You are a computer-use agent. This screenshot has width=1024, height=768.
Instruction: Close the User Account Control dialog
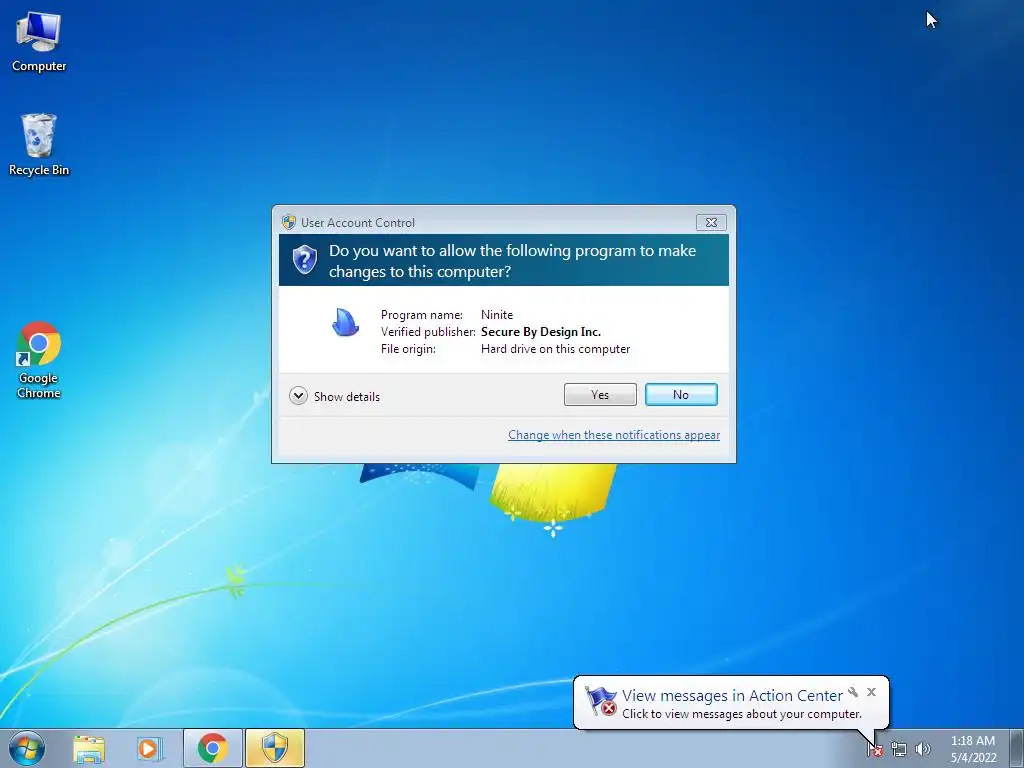[x=711, y=223]
